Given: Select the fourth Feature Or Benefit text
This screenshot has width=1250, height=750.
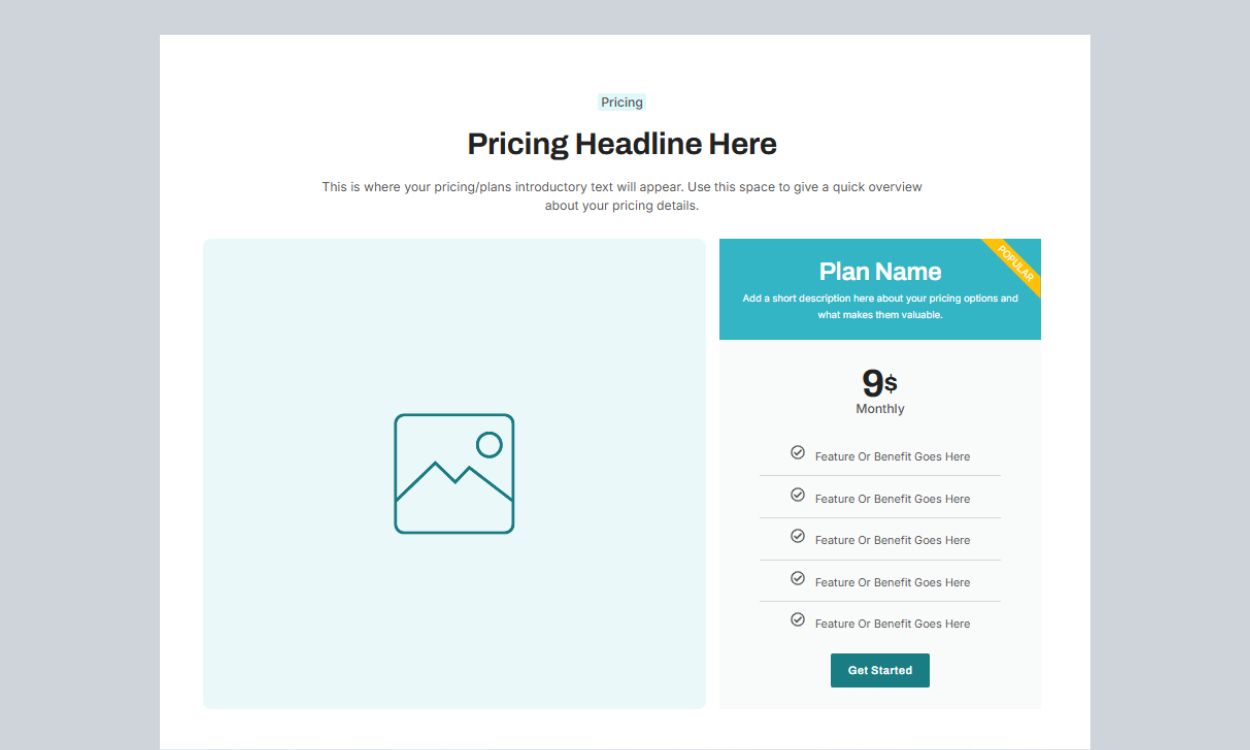Looking at the screenshot, I should point(892,582).
